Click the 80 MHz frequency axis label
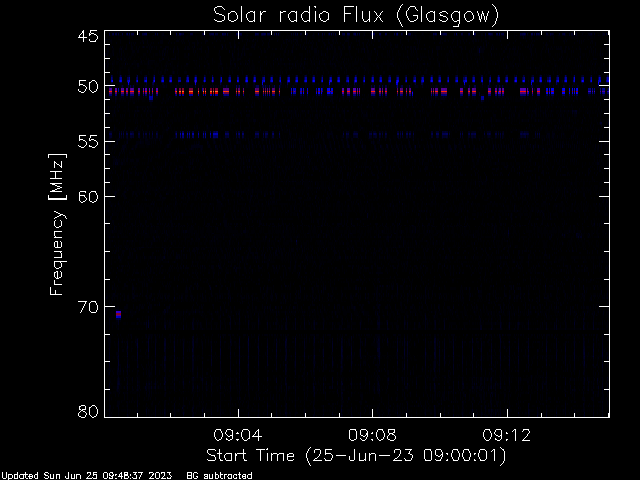This screenshot has height=480, width=640. (88, 411)
